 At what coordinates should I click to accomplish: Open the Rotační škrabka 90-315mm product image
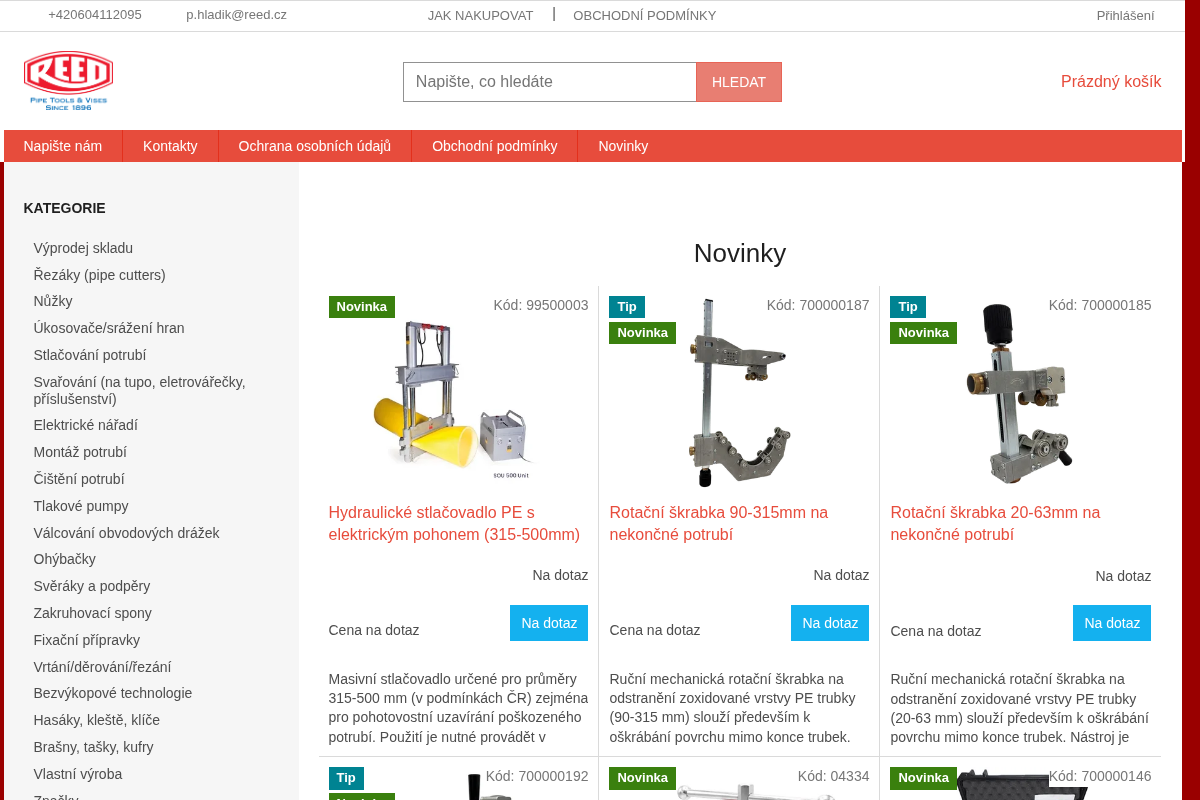(739, 393)
